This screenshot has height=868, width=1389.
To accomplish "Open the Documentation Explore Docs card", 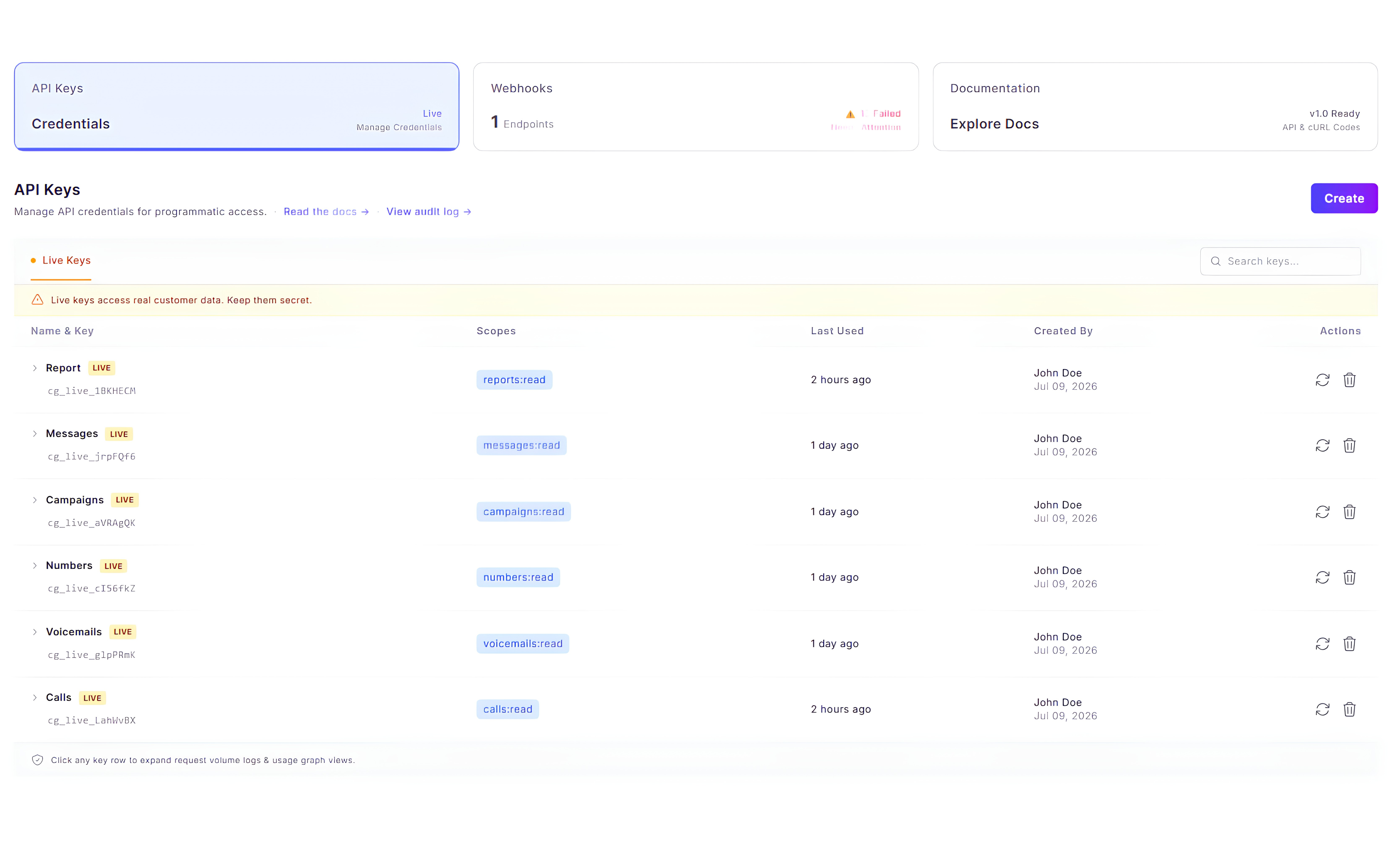I will tap(1155, 107).
